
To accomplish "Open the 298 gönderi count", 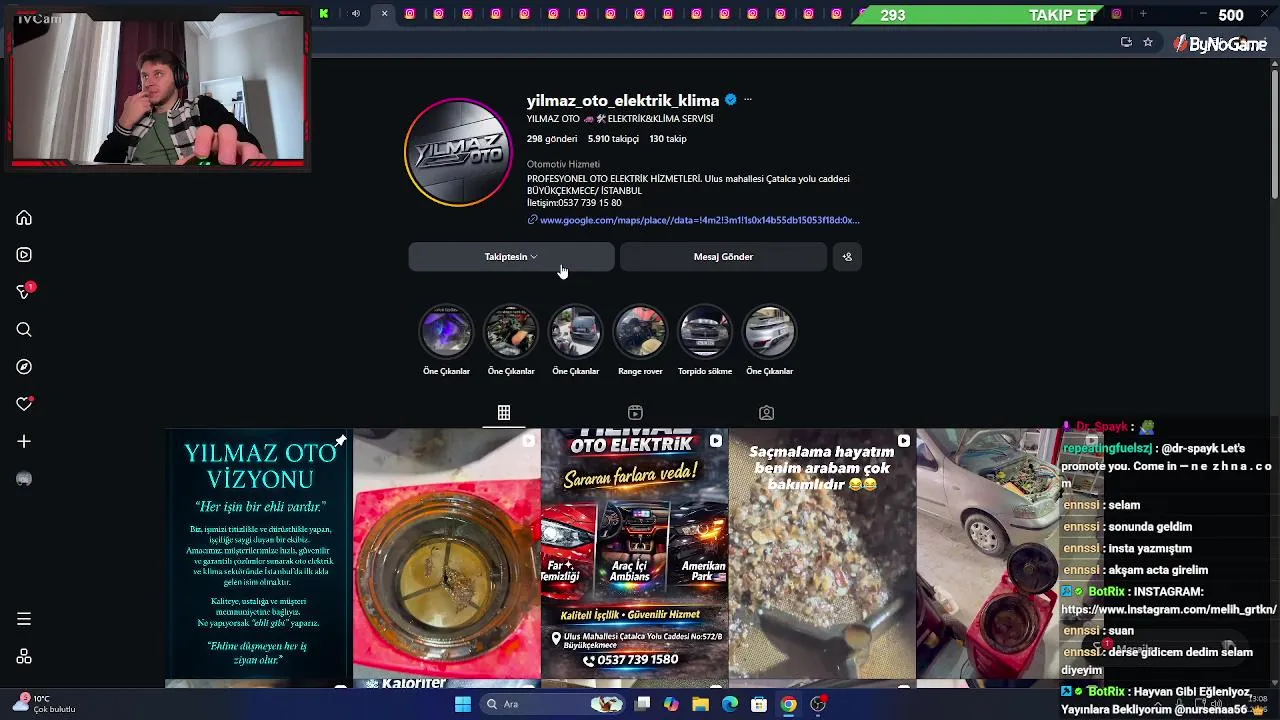I will click(552, 139).
